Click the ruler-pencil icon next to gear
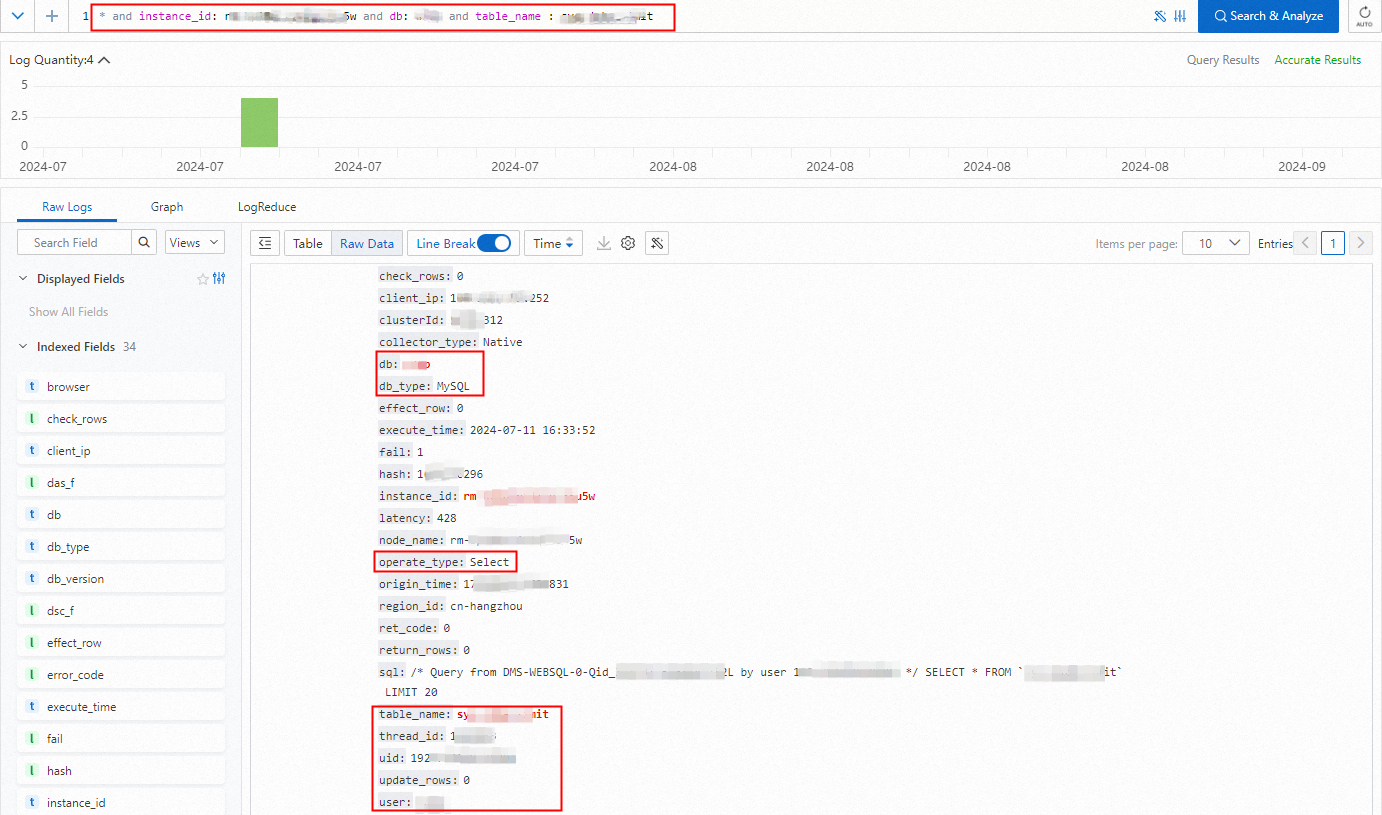The width and height of the screenshot is (1382, 815). (x=657, y=243)
